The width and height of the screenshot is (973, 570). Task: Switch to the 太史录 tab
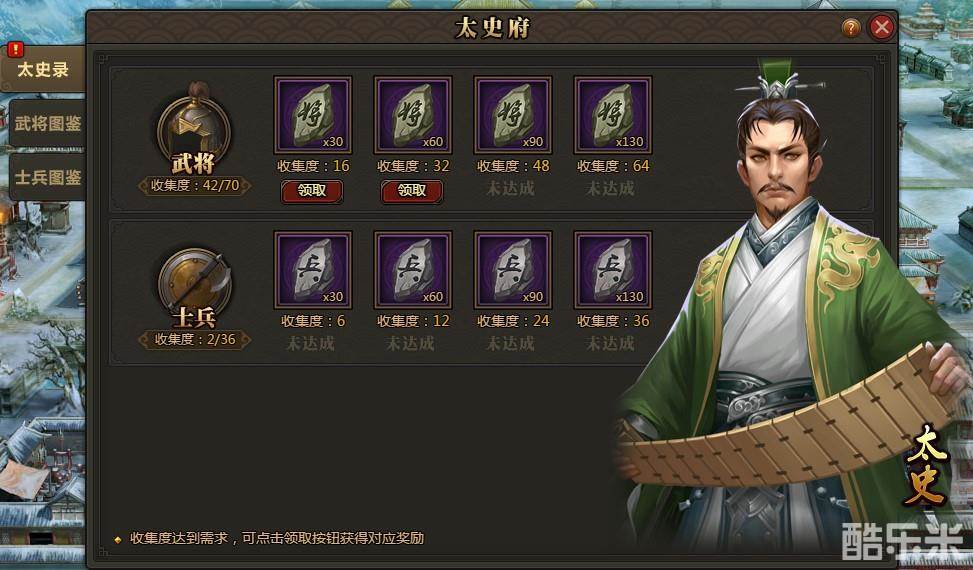coord(43,69)
